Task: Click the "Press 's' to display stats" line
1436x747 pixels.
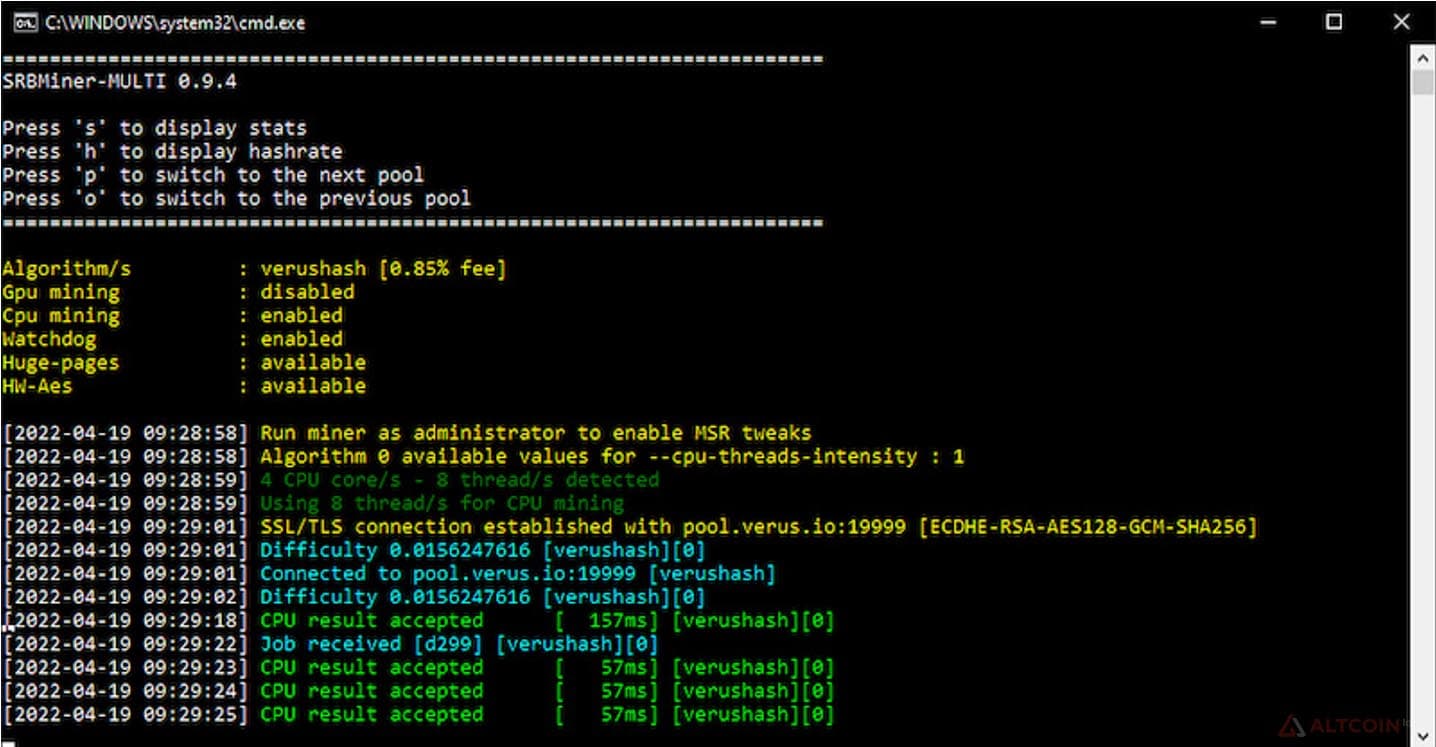Action: [154, 128]
